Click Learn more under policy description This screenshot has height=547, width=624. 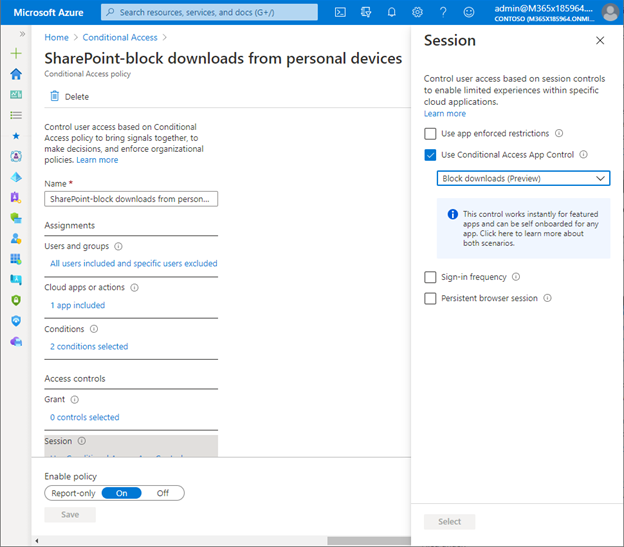point(97,160)
